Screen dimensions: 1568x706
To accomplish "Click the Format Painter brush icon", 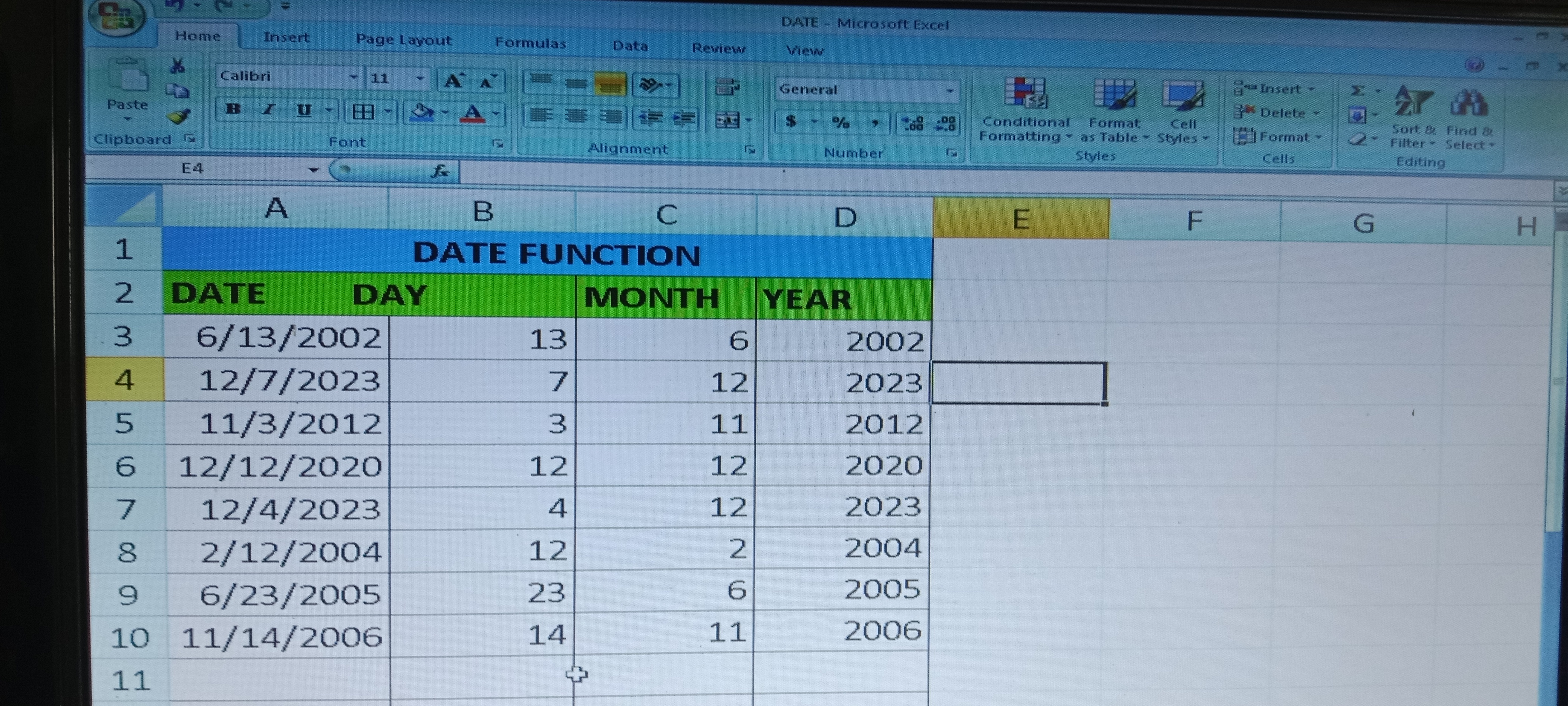I will click(x=178, y=117).
